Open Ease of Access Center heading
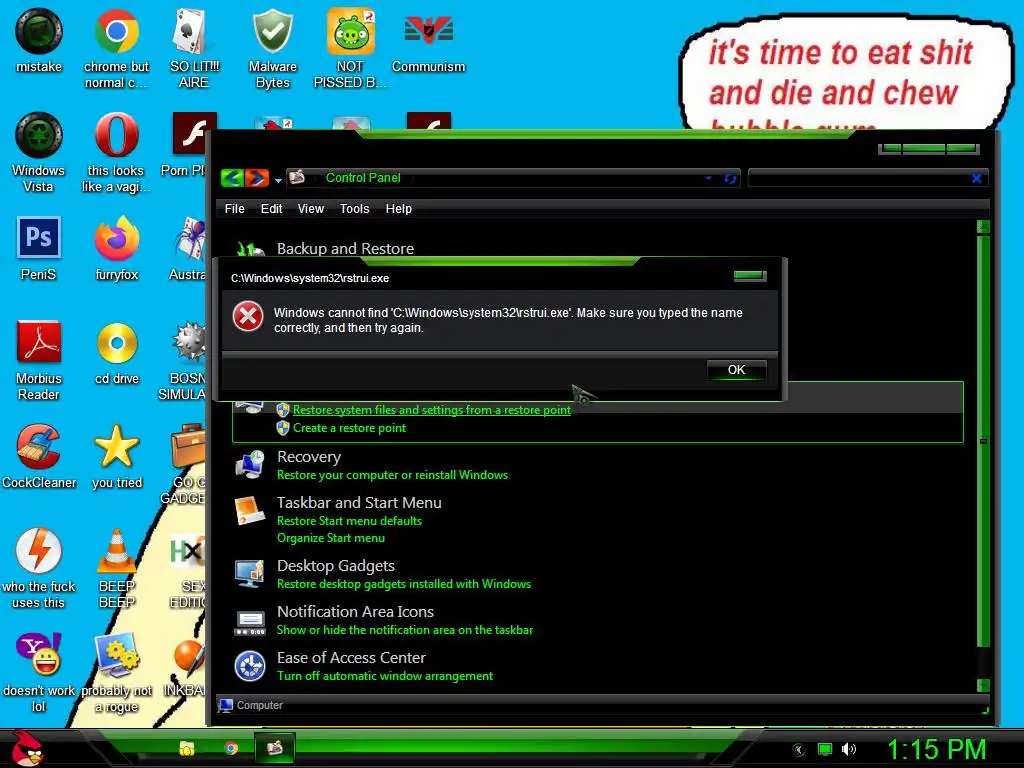This screenshot has height=768, width=1024. [x=351, y=658]
